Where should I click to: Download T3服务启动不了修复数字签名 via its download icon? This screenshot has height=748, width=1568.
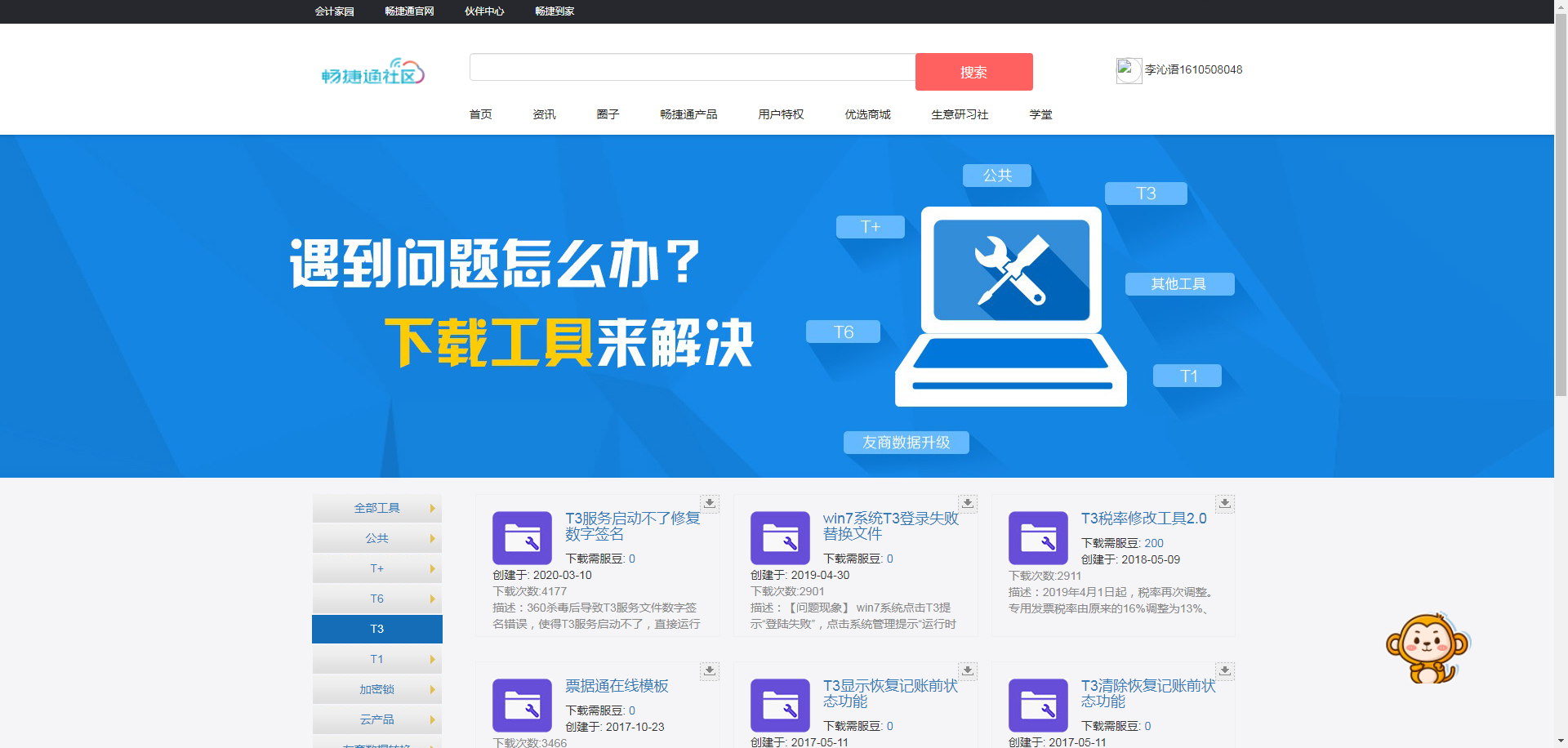point(710,503)
